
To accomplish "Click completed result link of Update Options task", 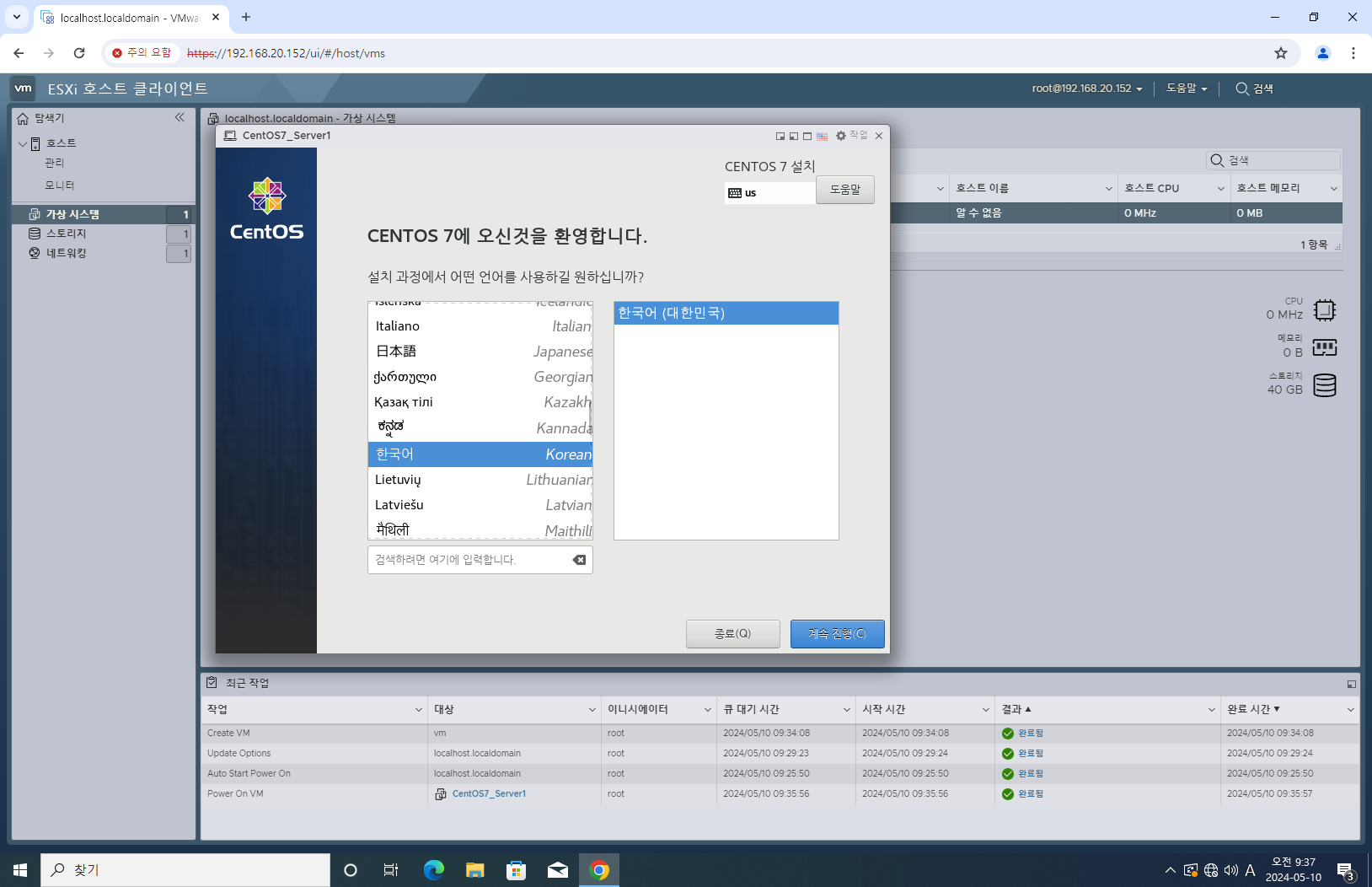I will pyautogui.click(x=1031, y=754).
